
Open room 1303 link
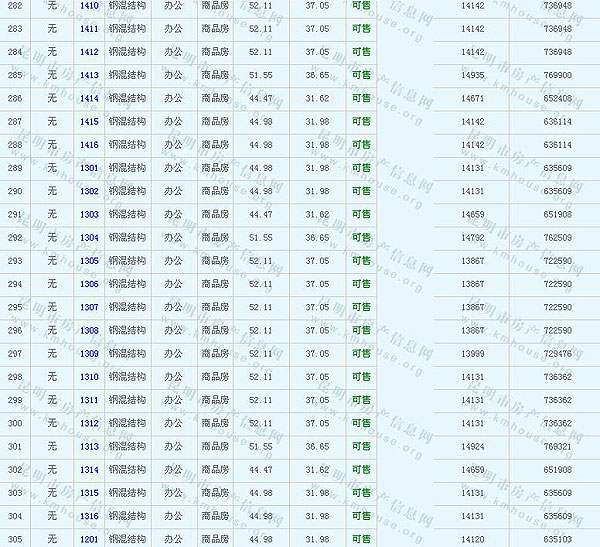[89, 215]
